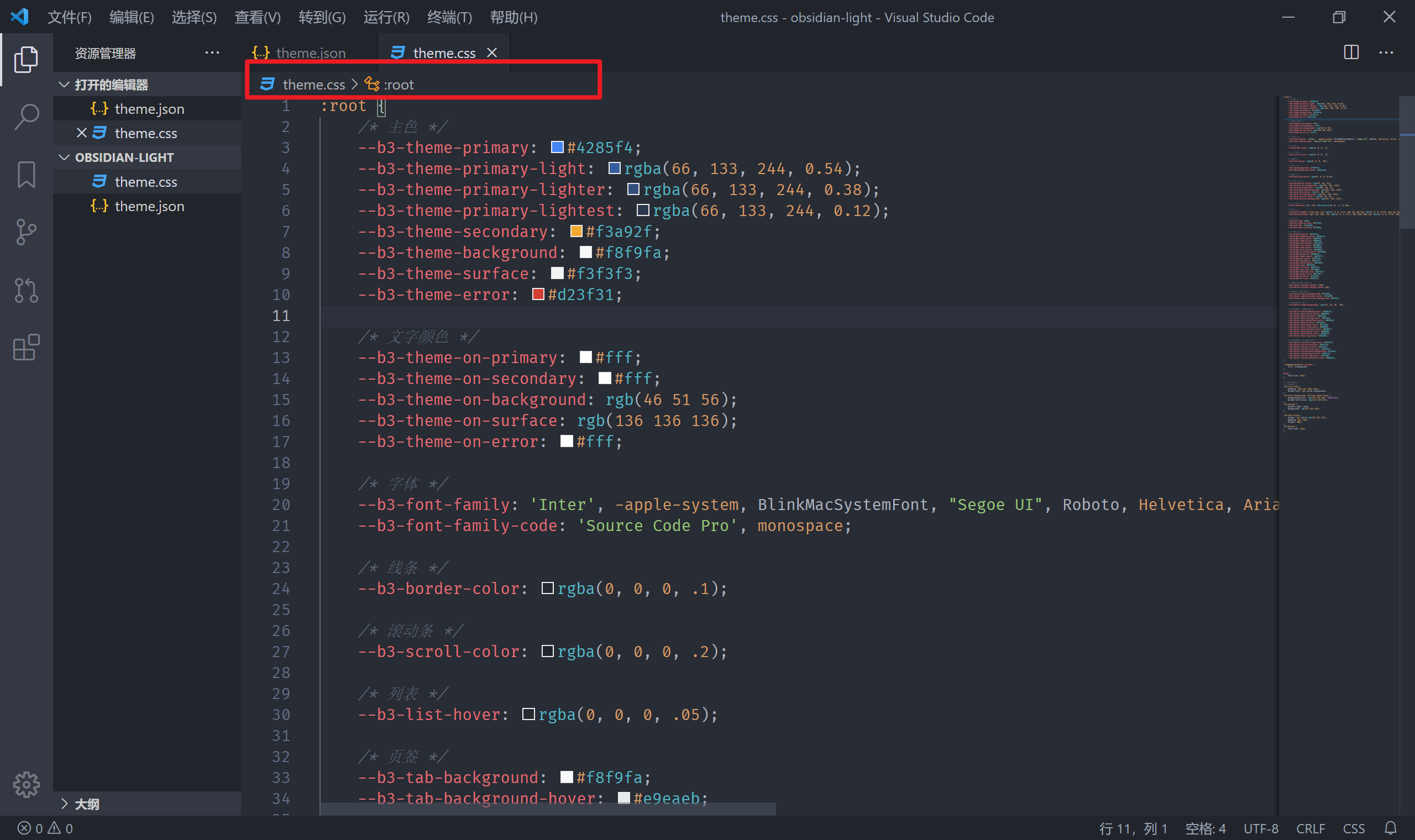Change encoding via UTF-8 status item
Screen dimensions: 1415x840
[x=1261, y=828]
